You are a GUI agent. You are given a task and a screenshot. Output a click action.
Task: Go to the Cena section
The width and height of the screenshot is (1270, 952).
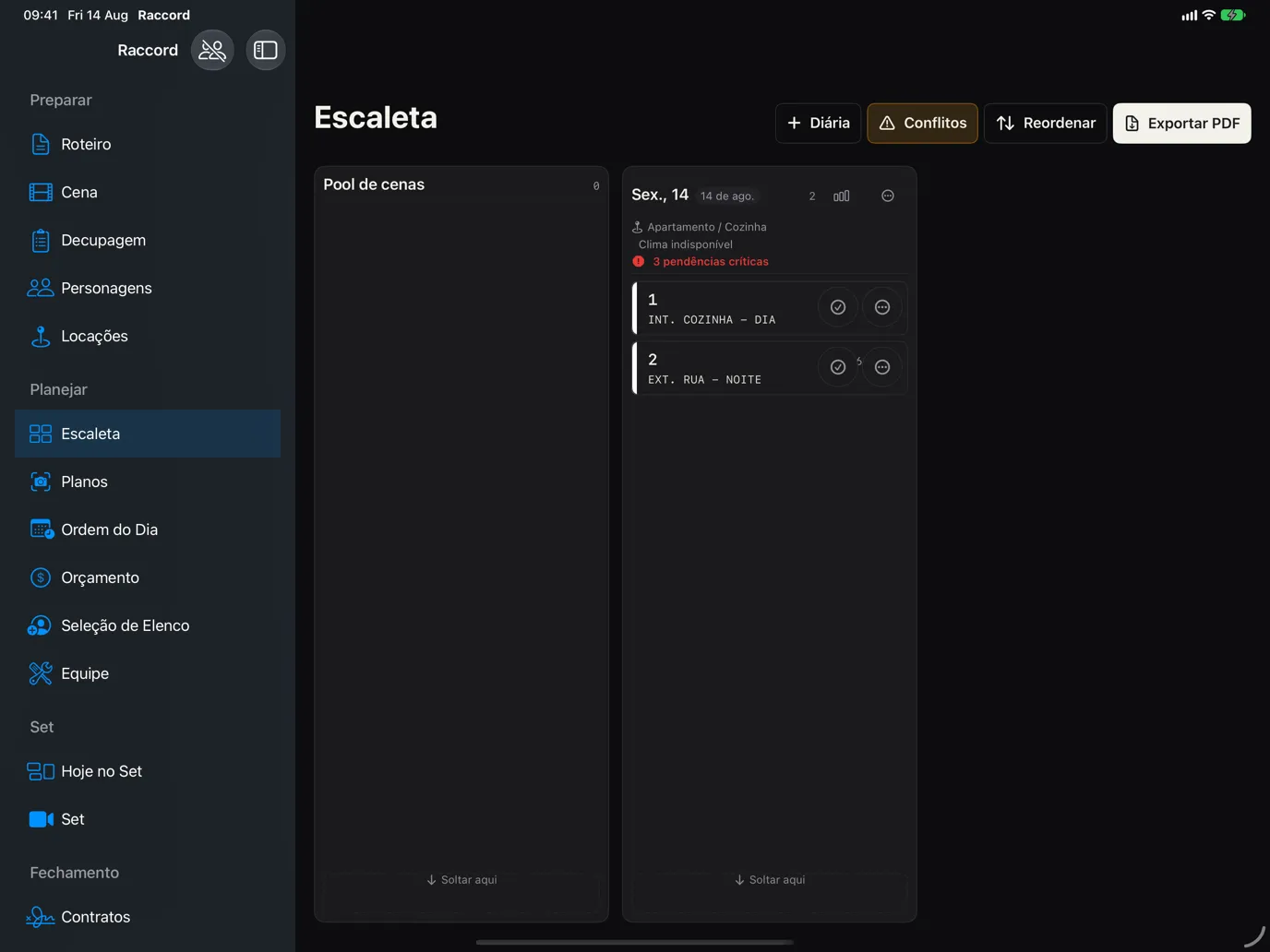[148, 192]
